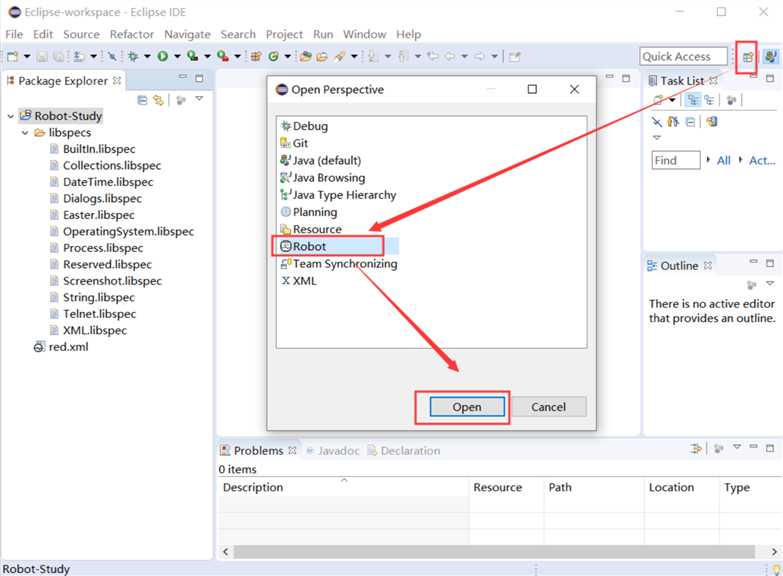Click New Task icon in Task List
Image resolution: width=783 pixels, height=576 pixels.
coord(659,100)
